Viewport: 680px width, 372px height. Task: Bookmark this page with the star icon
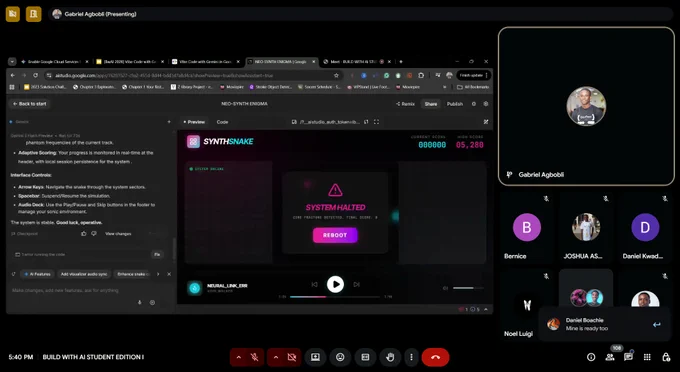pyautogui.click(x=336, y=75)
